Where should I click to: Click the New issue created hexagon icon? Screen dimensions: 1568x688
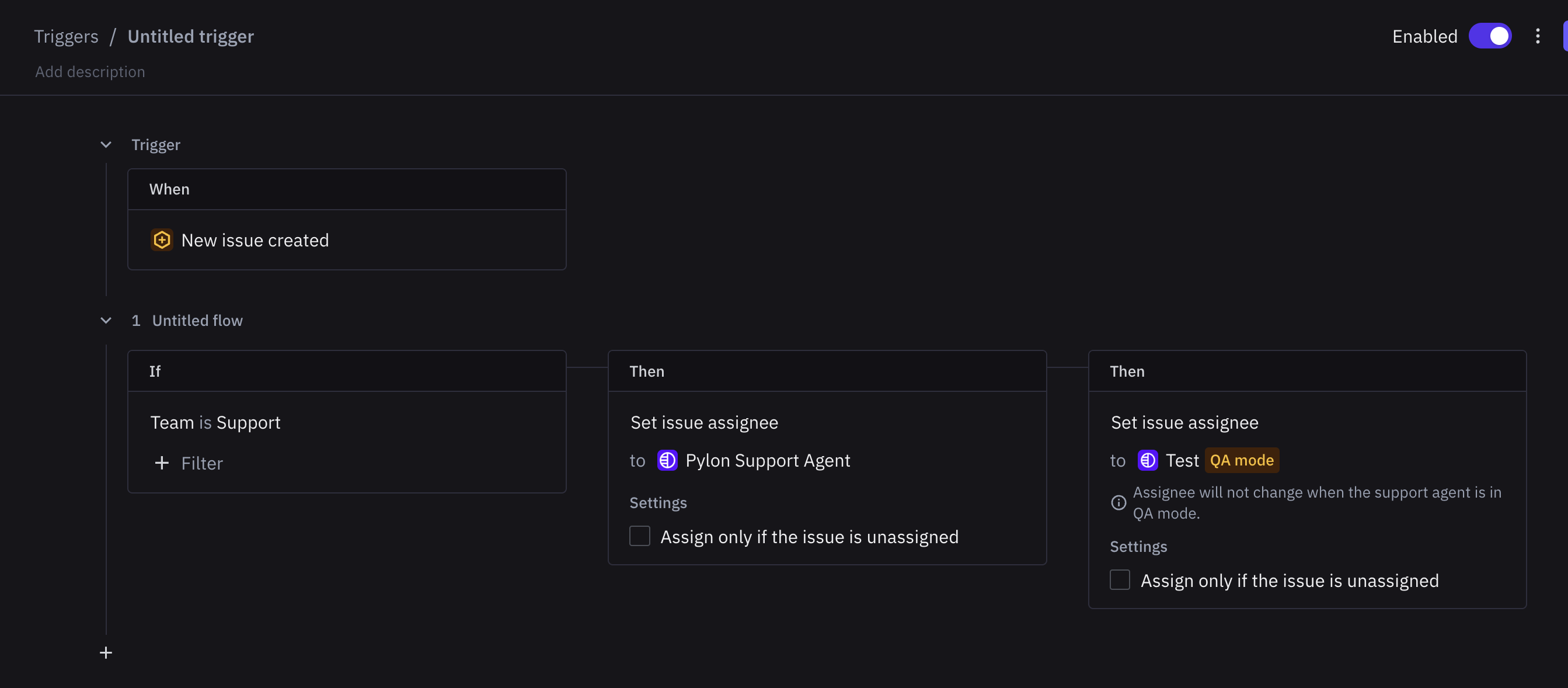point(161,240)
